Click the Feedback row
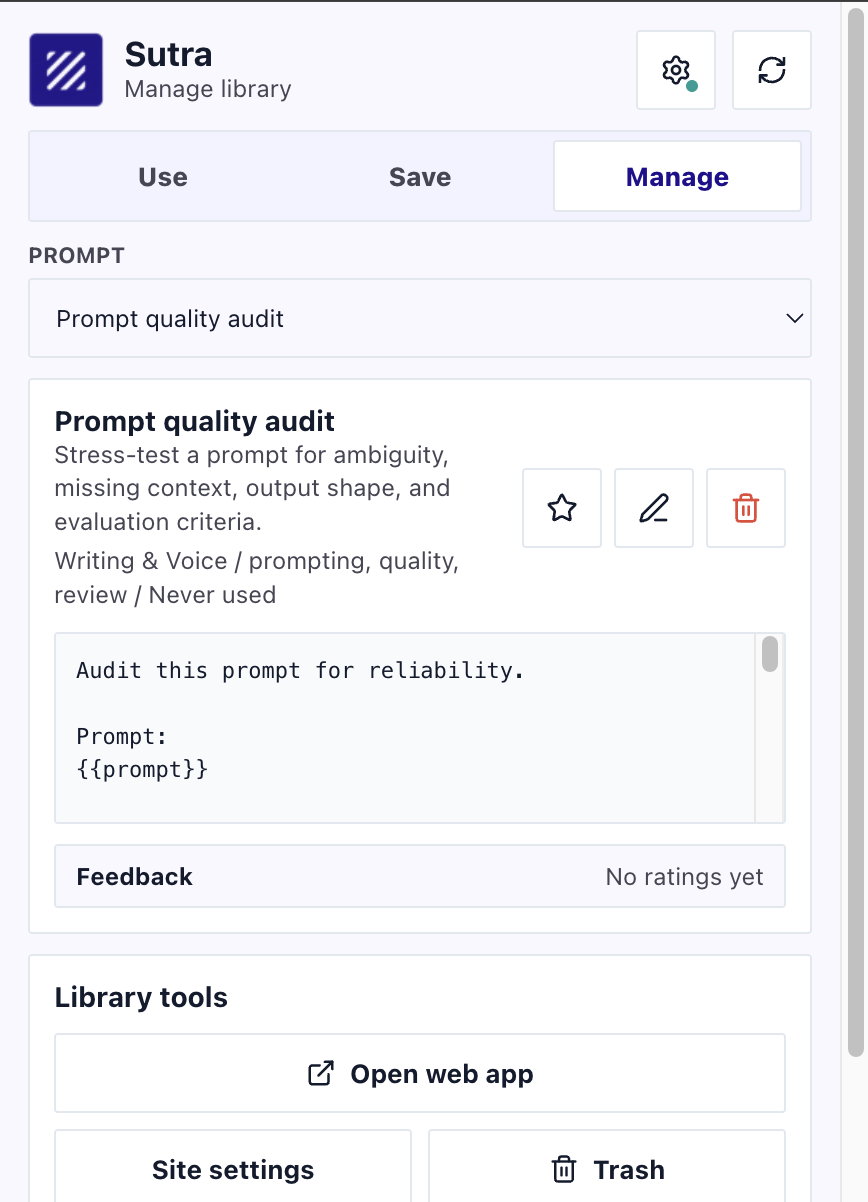The image size is (868, 1202). point(420,876)
